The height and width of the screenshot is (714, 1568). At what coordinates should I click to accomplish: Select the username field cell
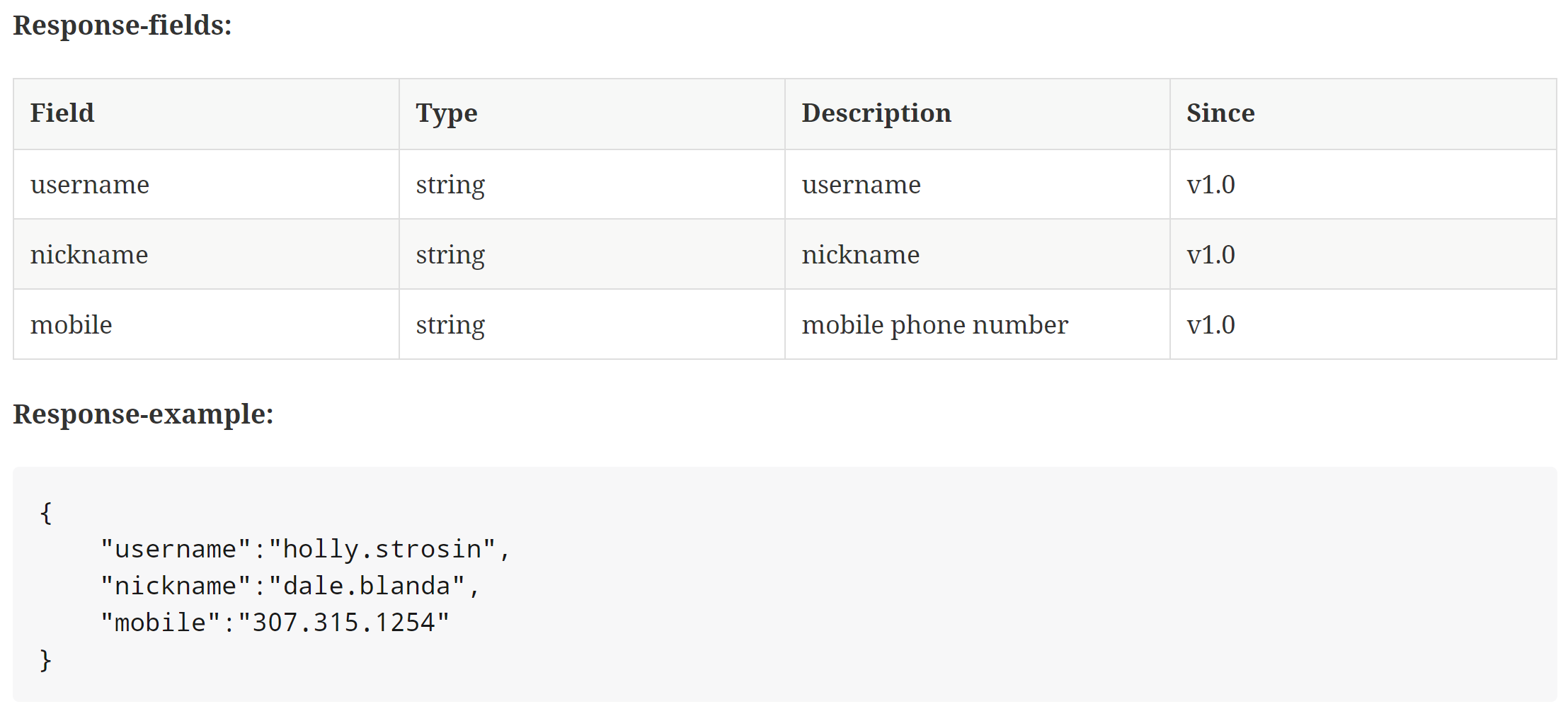pyautogui.click(x=206, y=184)
